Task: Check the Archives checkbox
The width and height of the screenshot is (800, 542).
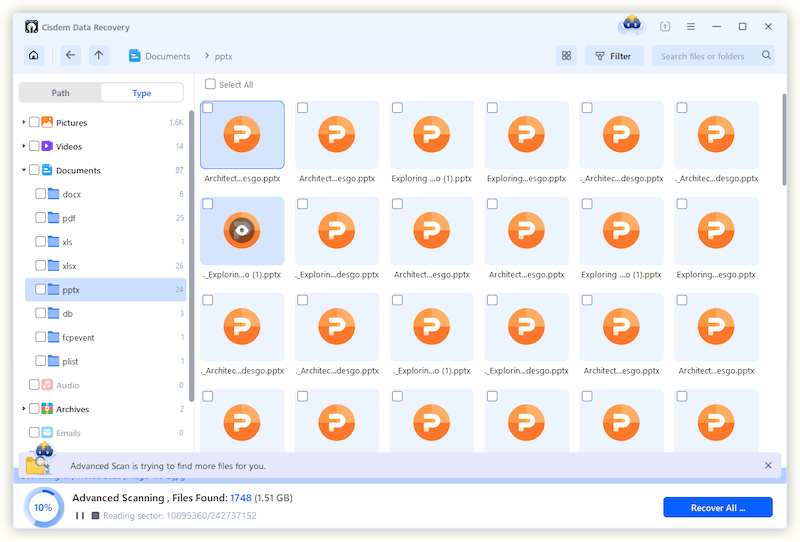Action: click(34, 409)
